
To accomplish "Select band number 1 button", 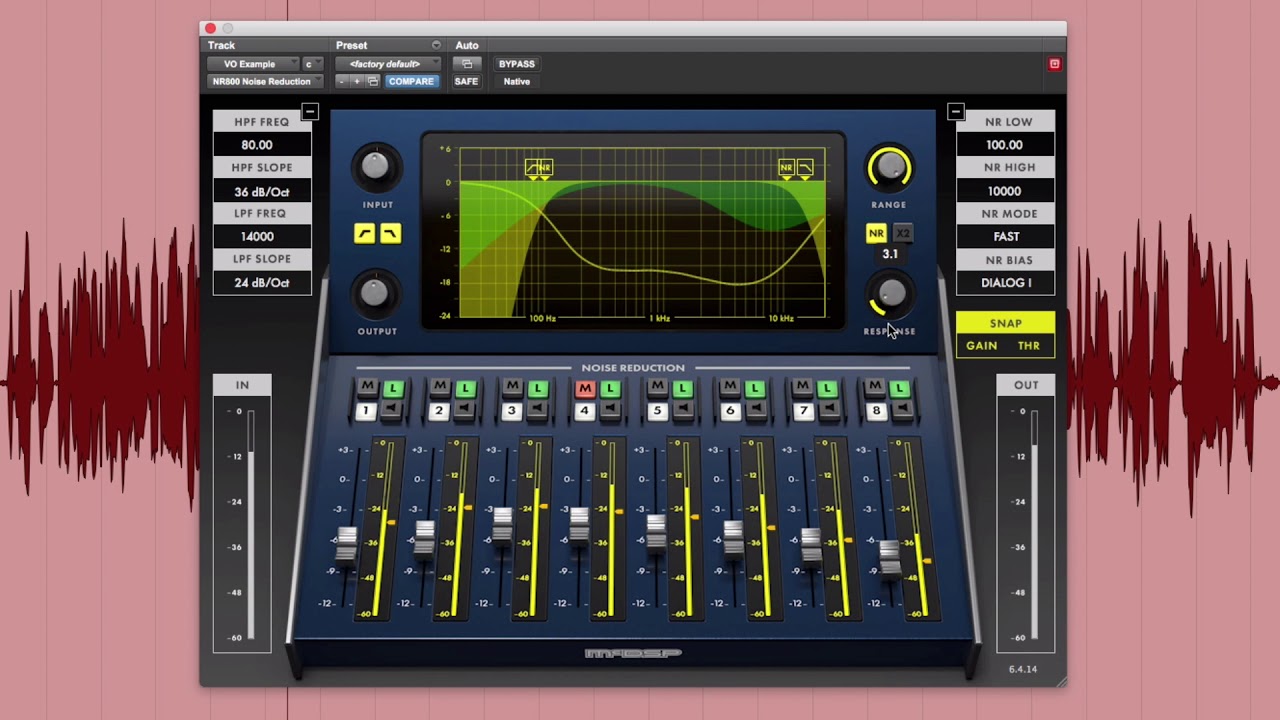I will tap(367, 410).
